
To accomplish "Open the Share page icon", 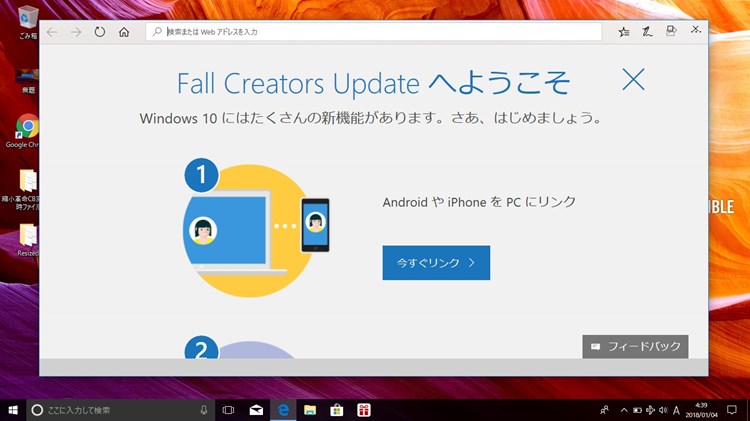I will [x=671, y=31].
